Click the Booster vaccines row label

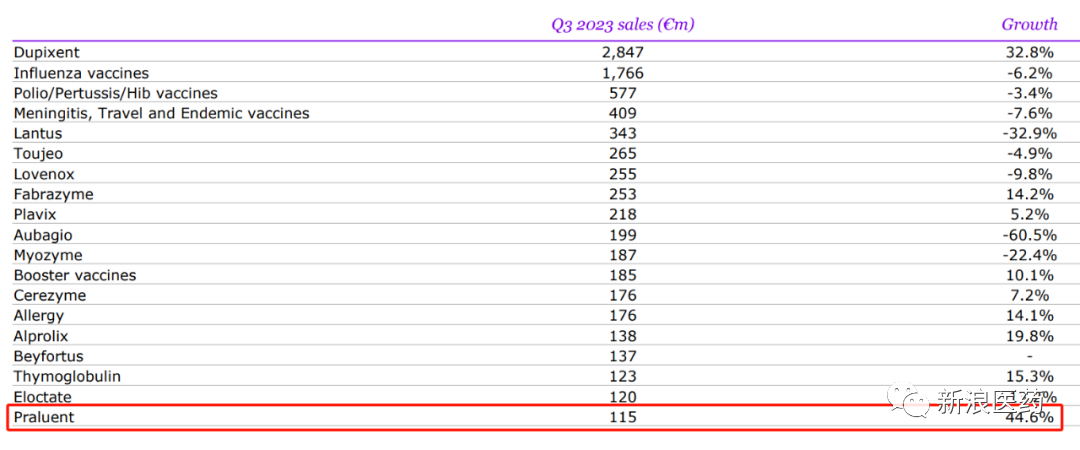click(75, 275)
